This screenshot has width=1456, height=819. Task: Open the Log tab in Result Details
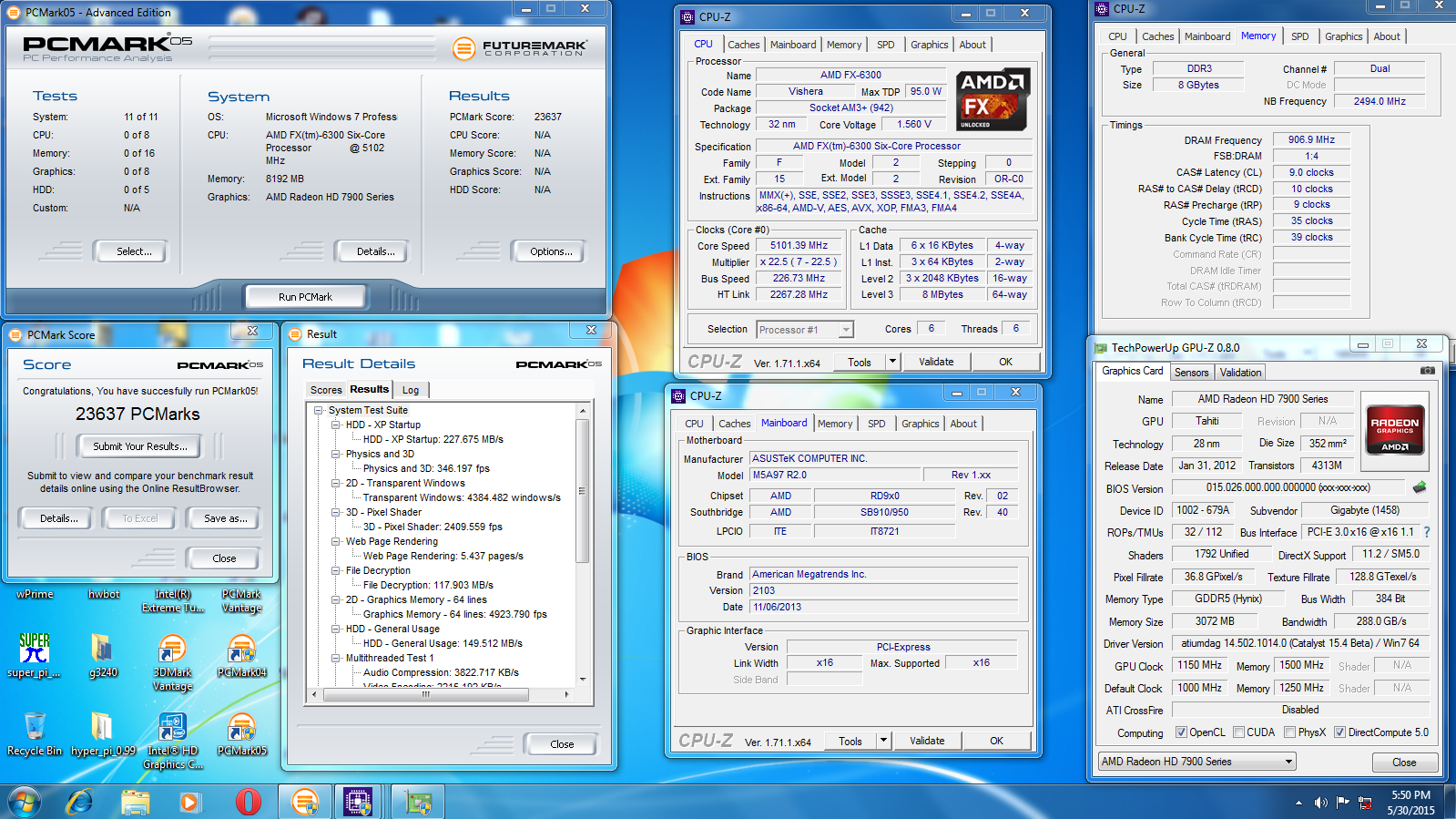tap(411, 390)
